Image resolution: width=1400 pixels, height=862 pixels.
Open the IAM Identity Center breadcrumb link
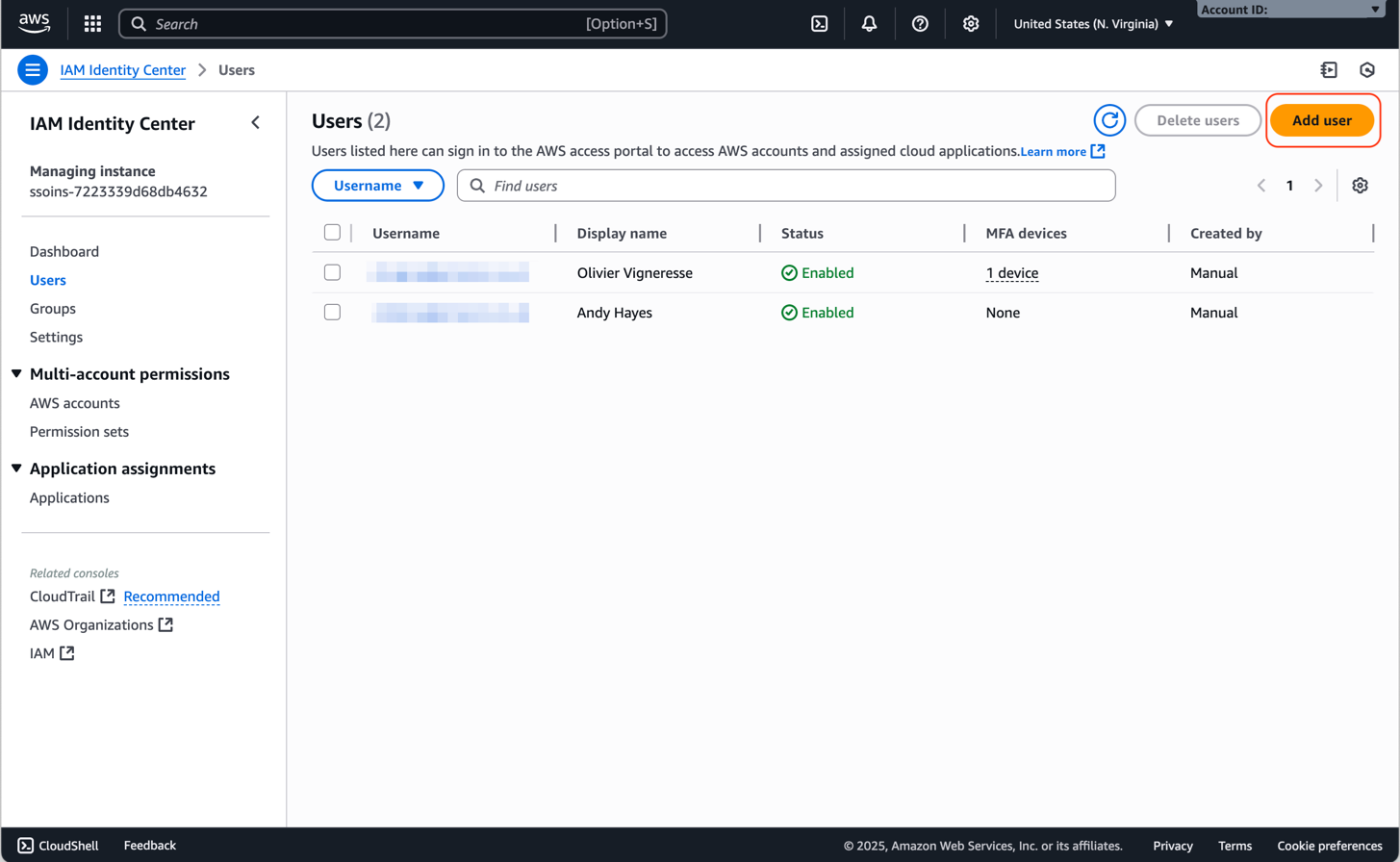[123, 70]
